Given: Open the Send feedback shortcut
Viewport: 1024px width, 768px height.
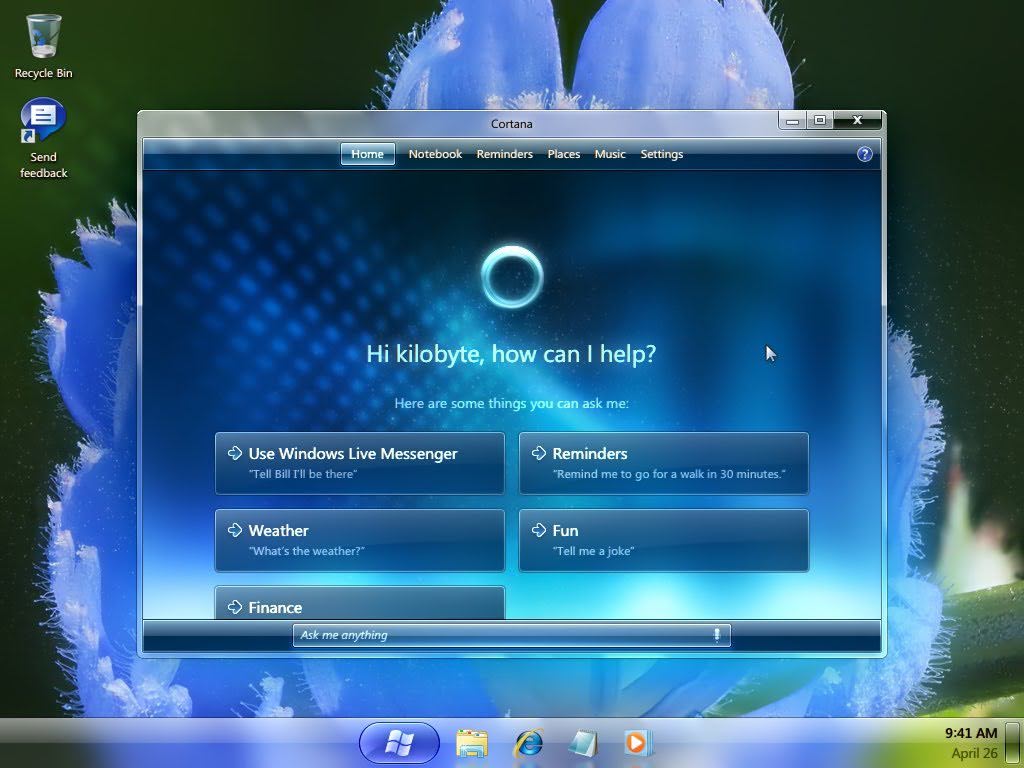Looking at the screenshot, I should (x=43, y=123).
